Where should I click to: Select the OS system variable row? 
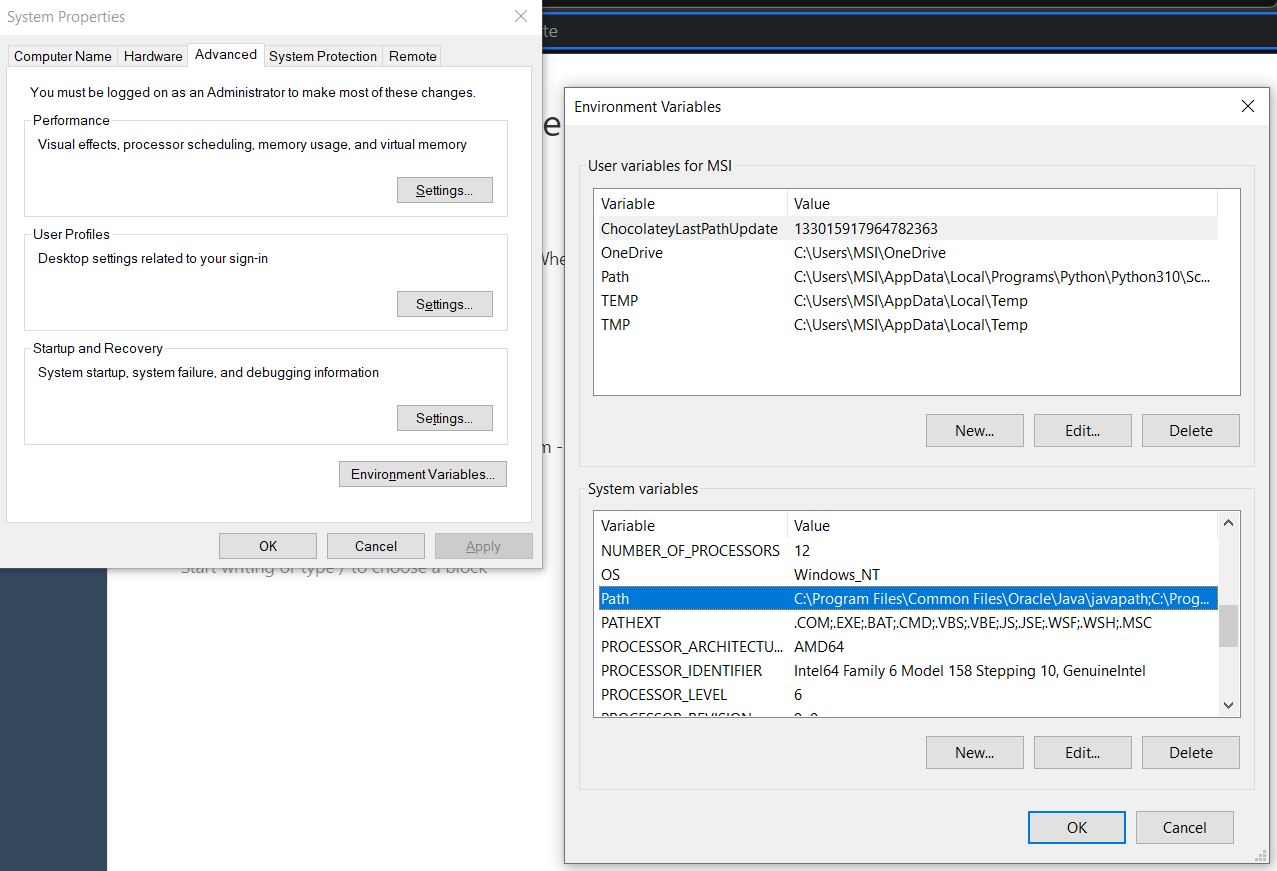[907, 575]
